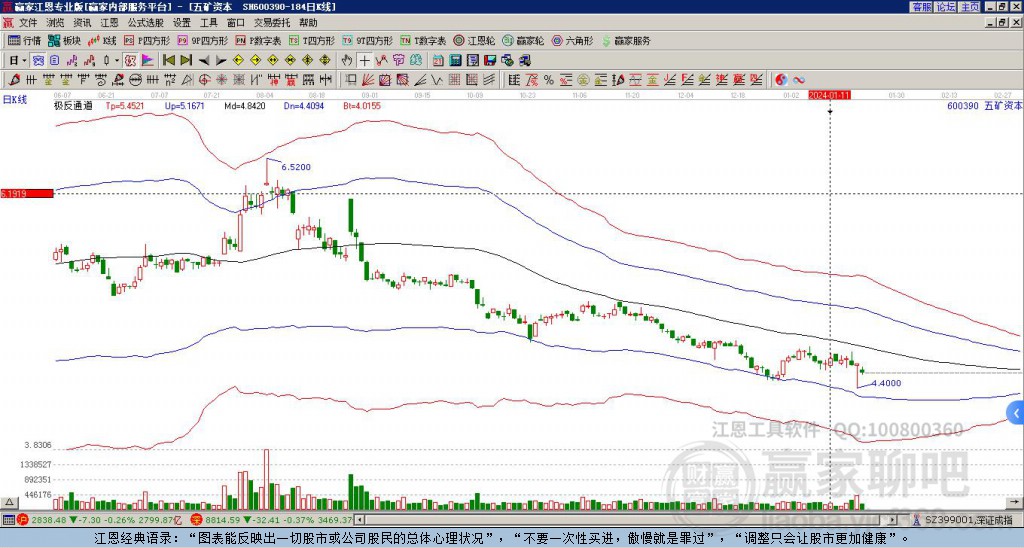Select the hand pan tool
Viewport: 1024px width, 548px height.
tap(347, 61)
